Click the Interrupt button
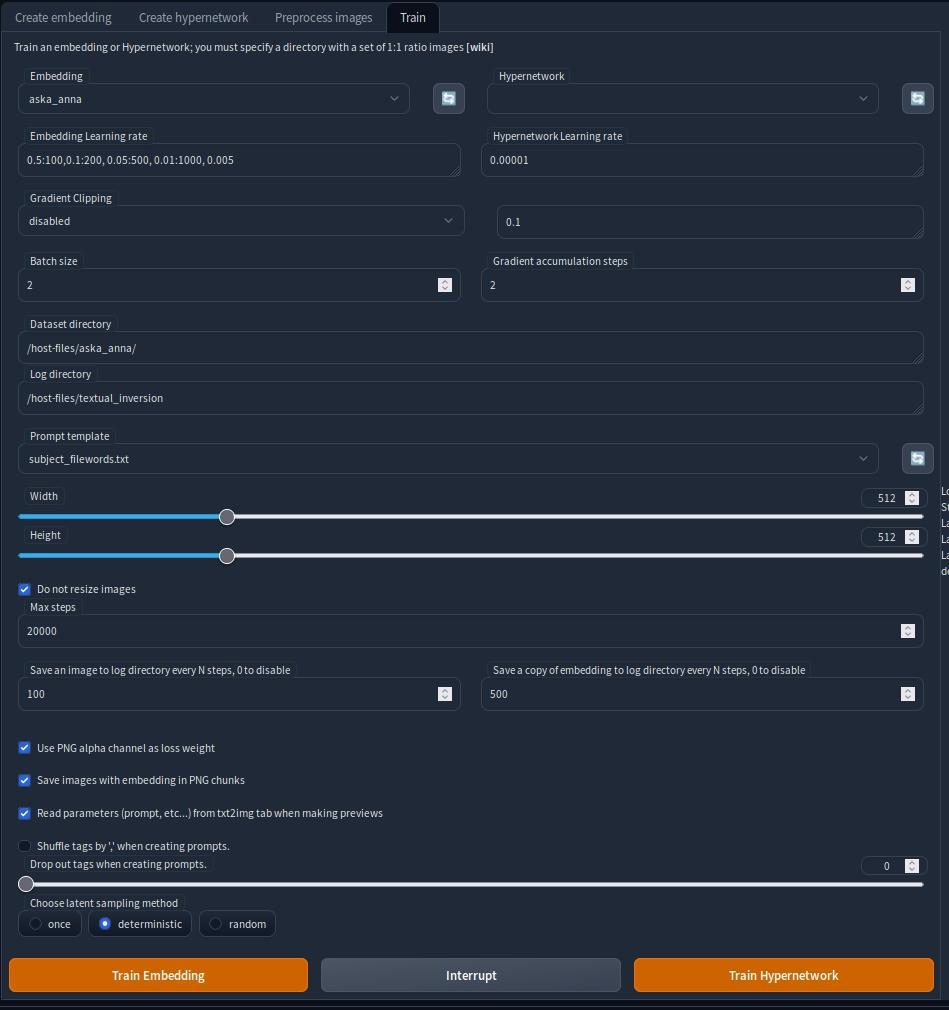Viewport: 949px width, 1010px height. tap(471, 975)
